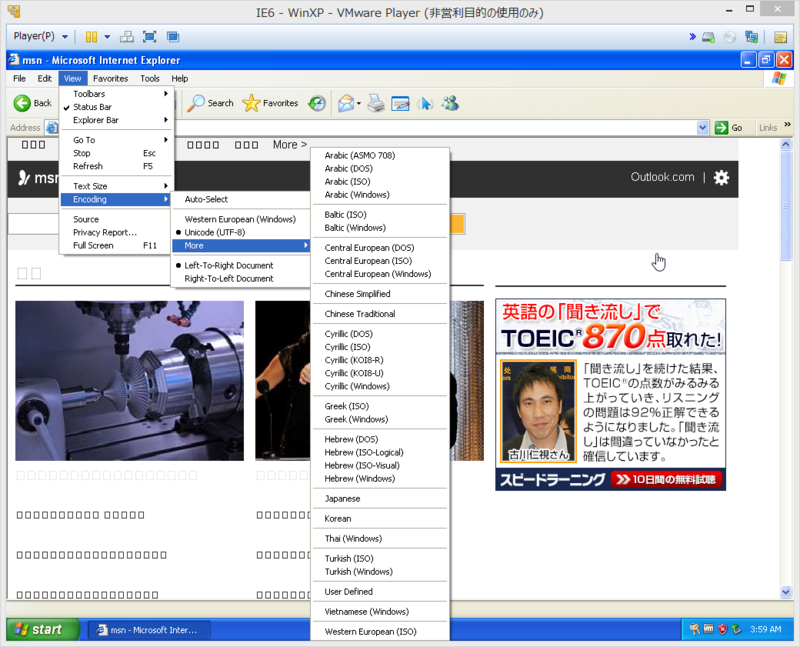Click VMware Tools tray icon
Viewport: 800px width, 647px height.
(x=709, y=629)
